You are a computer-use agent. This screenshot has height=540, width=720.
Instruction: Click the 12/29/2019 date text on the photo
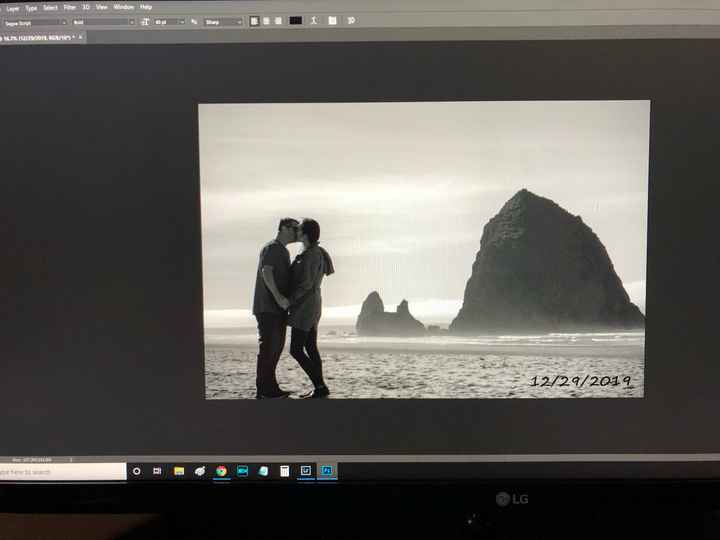[x=580, y=381]
